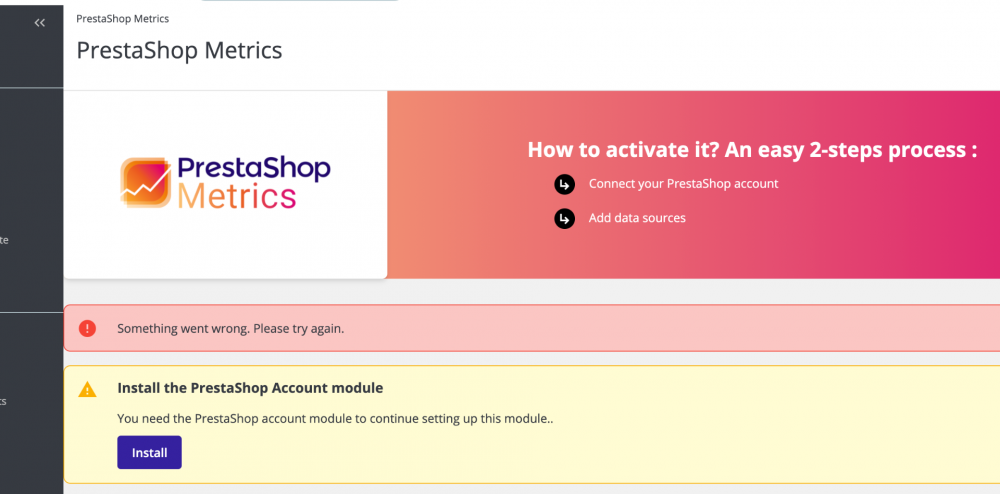Click the 'Add data sources' text
The height and width of the screenshot is (494, 1000).
[x=637, y=218]
